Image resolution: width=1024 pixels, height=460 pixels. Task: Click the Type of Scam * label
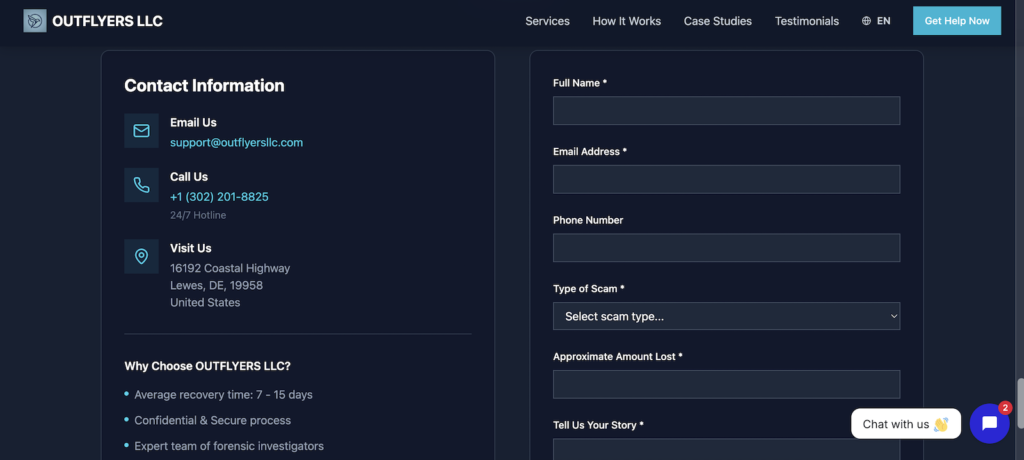588,288
